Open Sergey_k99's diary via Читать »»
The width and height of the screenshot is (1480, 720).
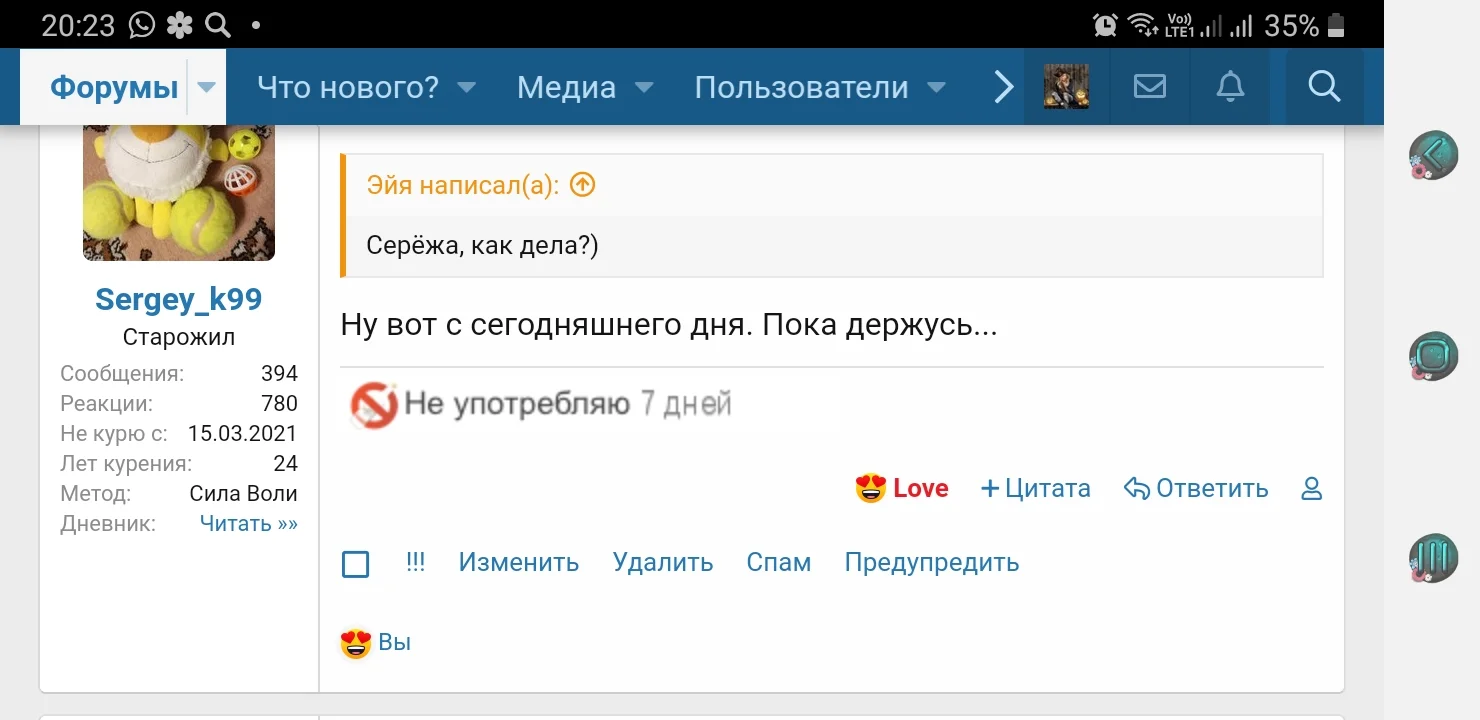tap(248, 523)
